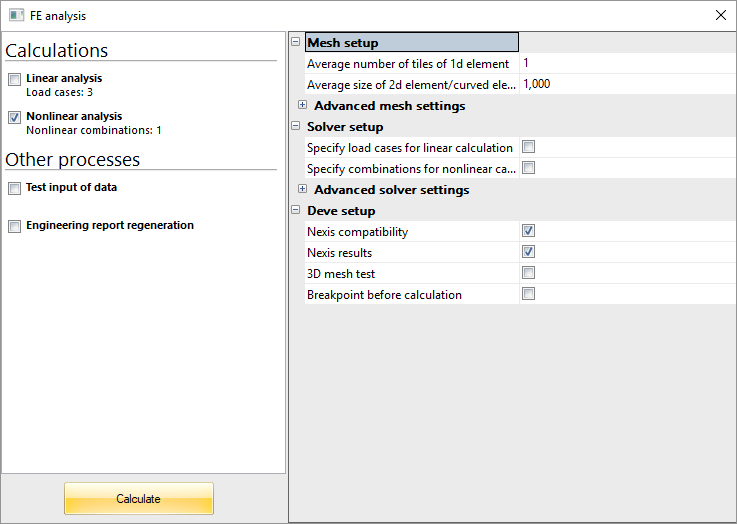Turn on Breakpoint before calculation
Screen dimensions: 737x524
pos(528,294)
